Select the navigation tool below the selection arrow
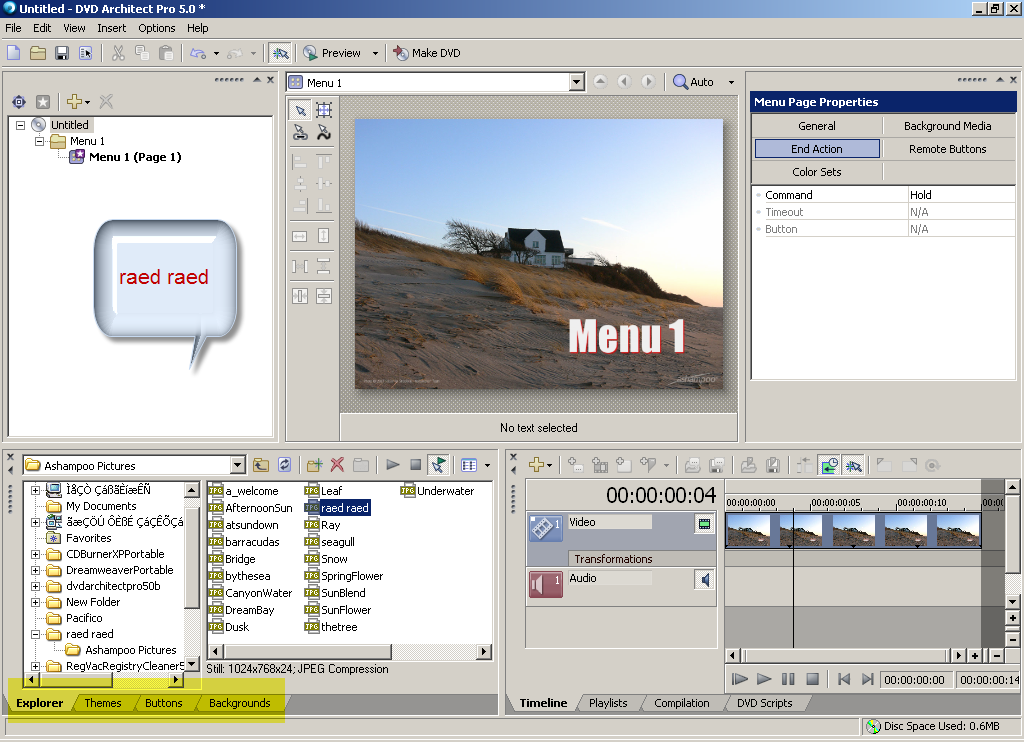Viewport: 1024px width, 742px height. coord(300,133)
